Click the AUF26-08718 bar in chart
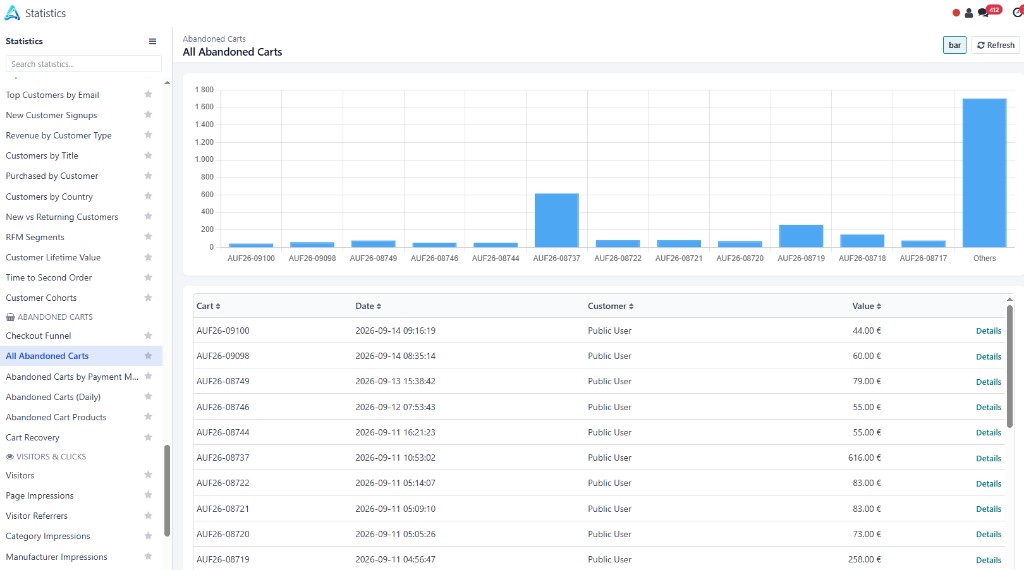1024x570 pixels. (862, 240)
